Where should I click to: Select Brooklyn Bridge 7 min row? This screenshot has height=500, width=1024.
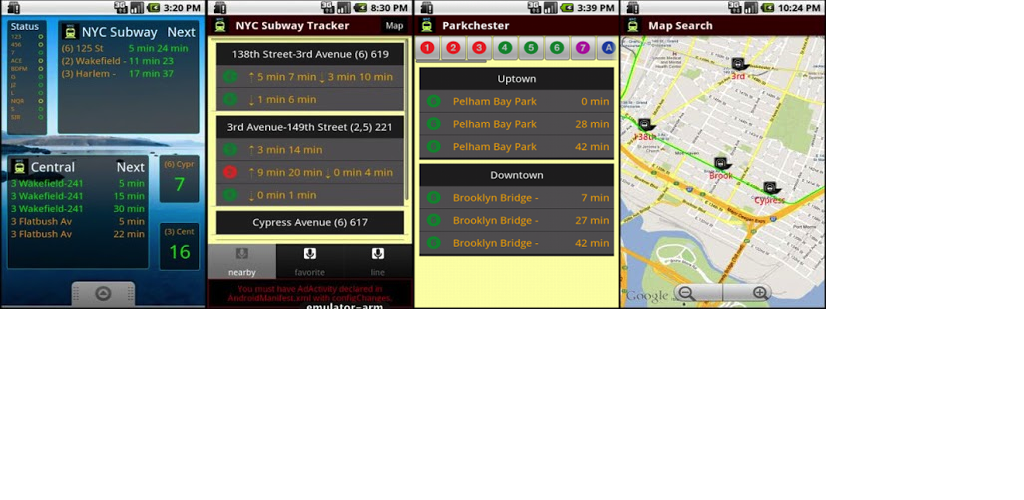click(x=517, y=198)
